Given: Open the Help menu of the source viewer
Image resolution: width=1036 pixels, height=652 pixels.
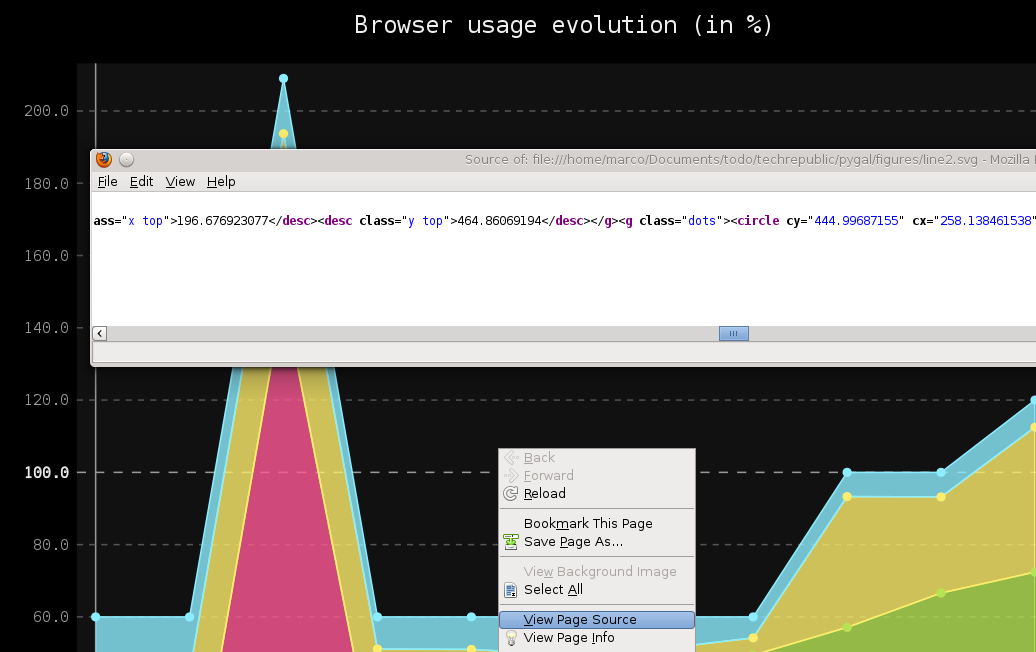Looking at the screenshot, I should point(221,182).
